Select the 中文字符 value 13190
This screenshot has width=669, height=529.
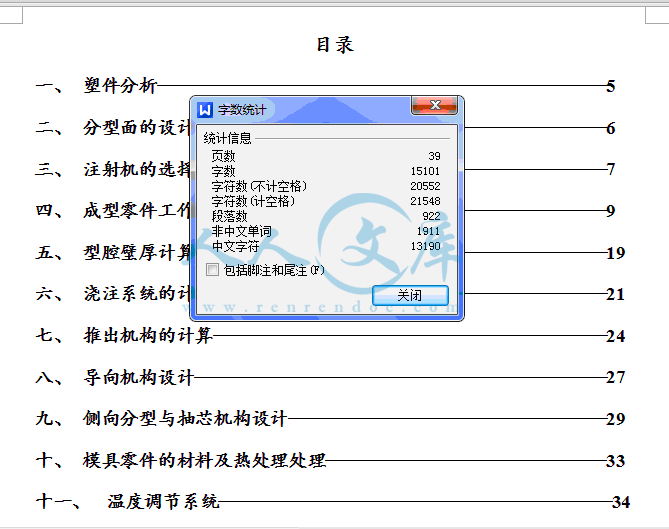tap(425, 246)
